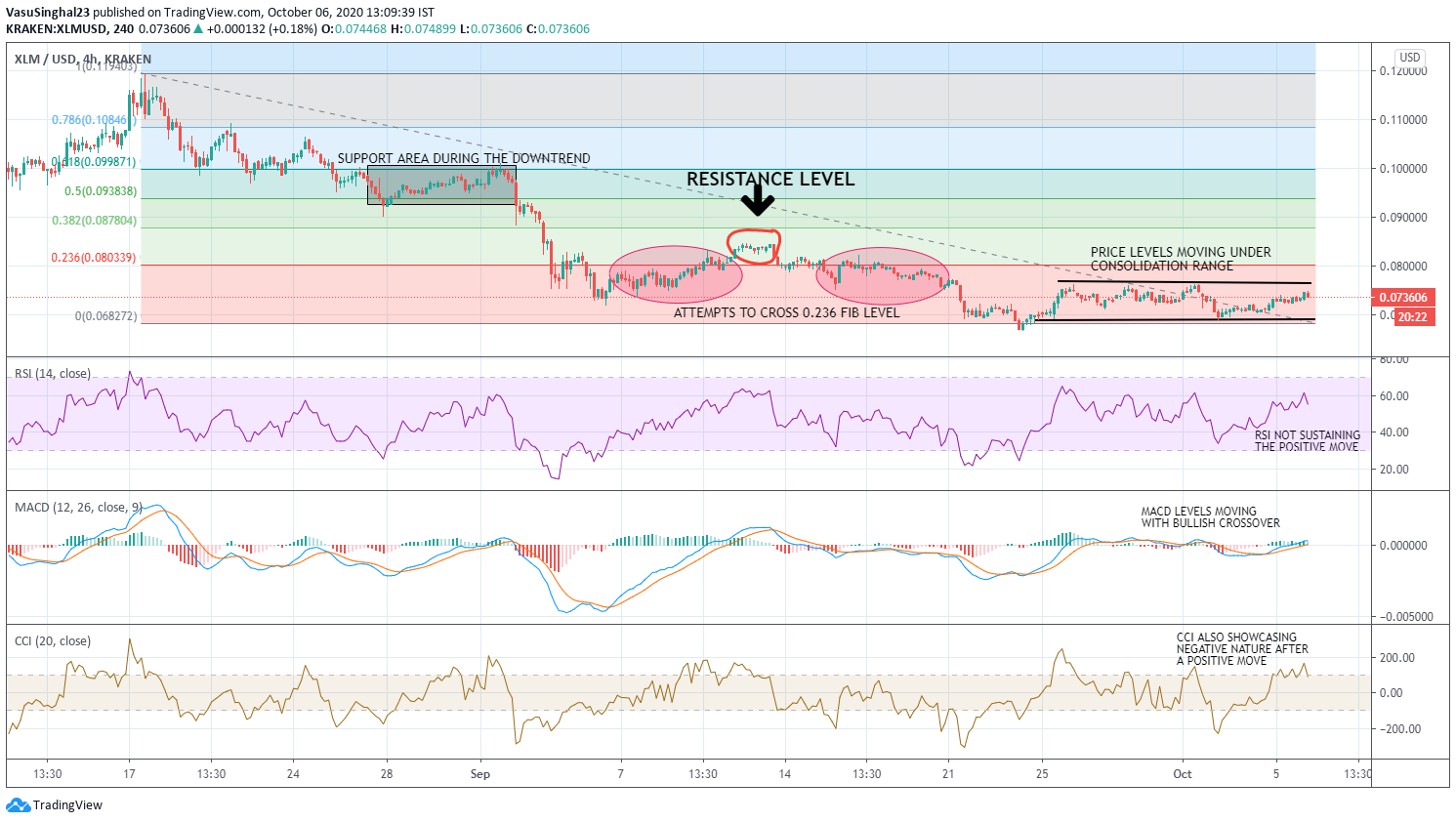Screen dimensions: 1456x823
Task: Click the 0.100000 price axis value
Action: click(1403, 169)
